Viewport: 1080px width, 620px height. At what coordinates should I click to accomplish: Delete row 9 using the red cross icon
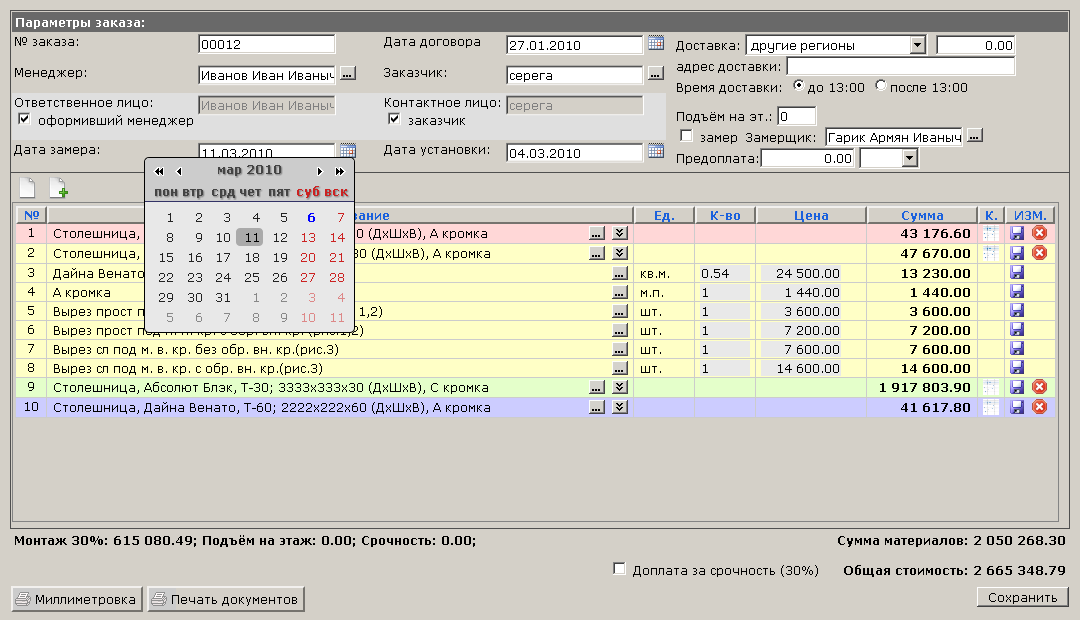tap(1039, 386)
